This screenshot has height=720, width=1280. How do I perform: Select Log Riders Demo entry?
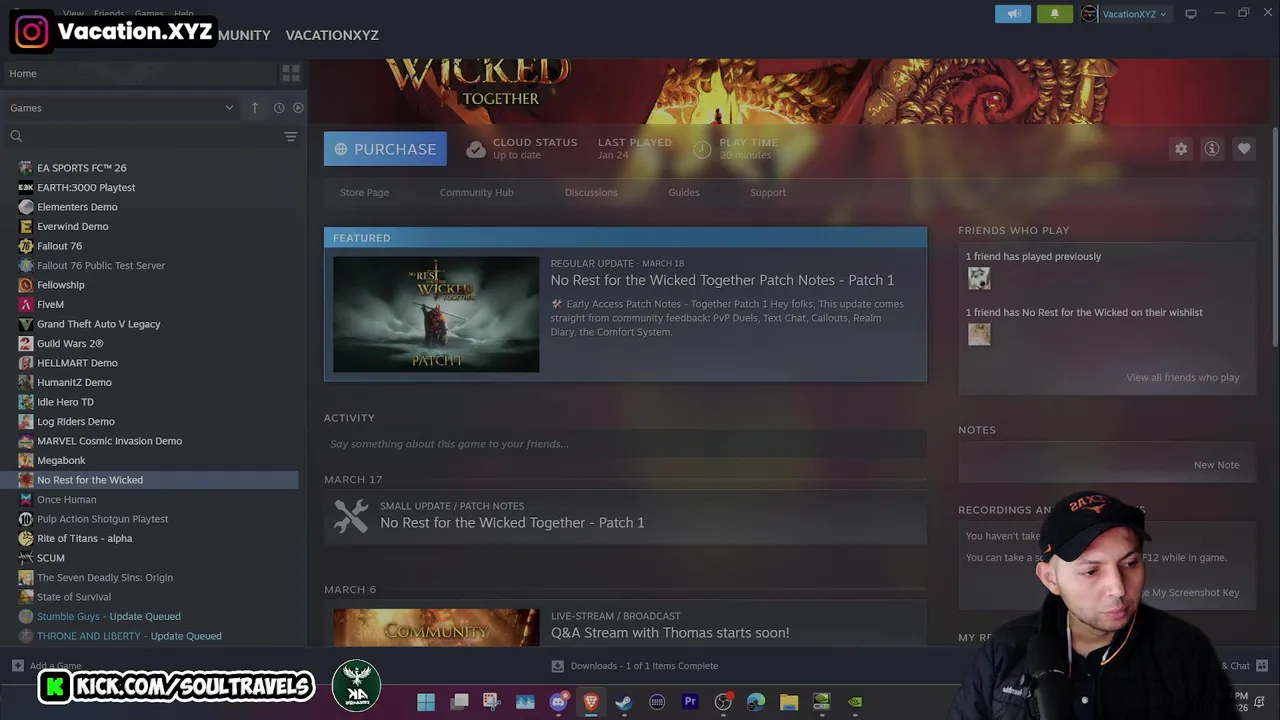75,421
